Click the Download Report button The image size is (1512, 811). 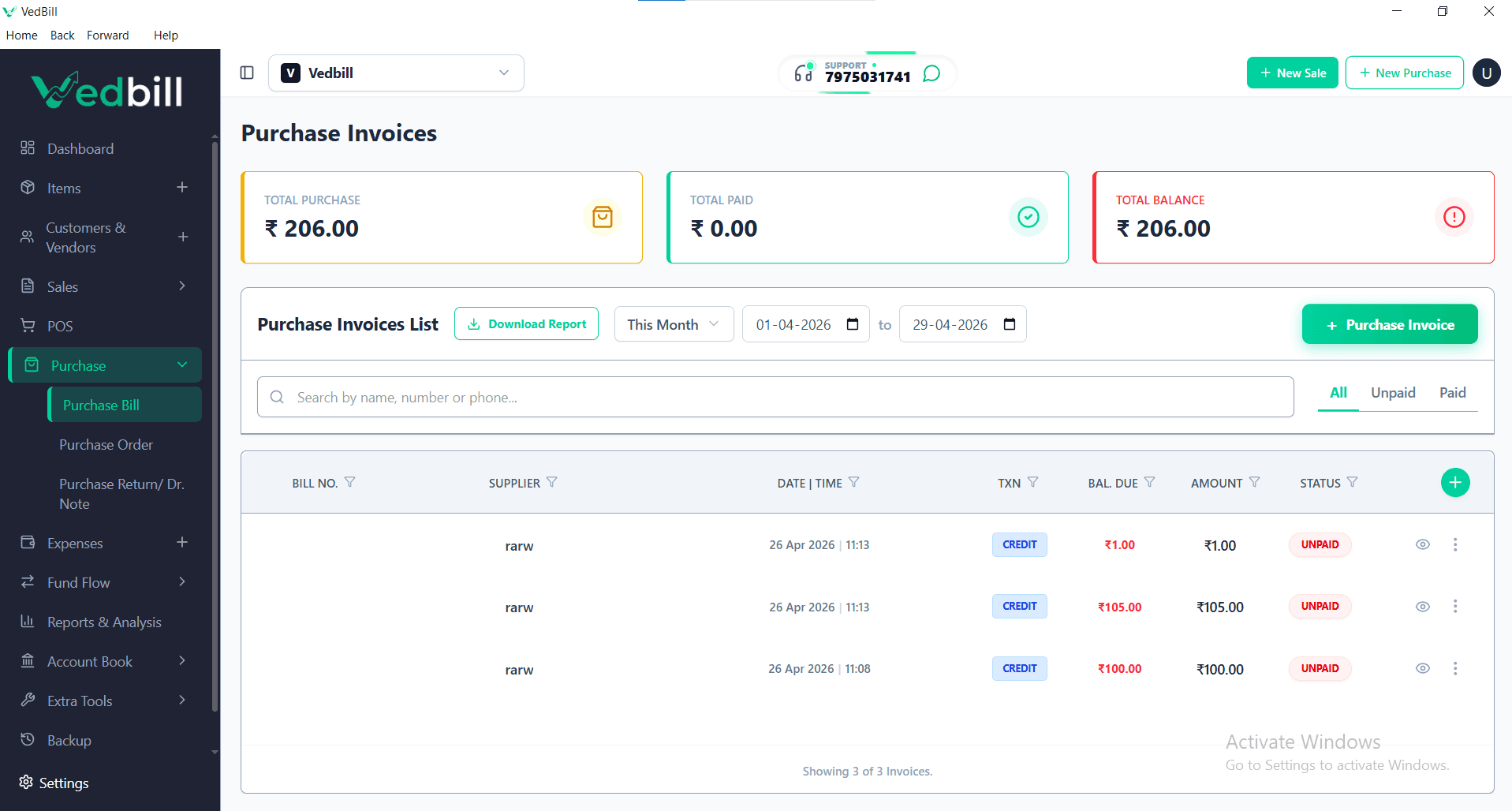pyautogui.click(x=526, y=323)
